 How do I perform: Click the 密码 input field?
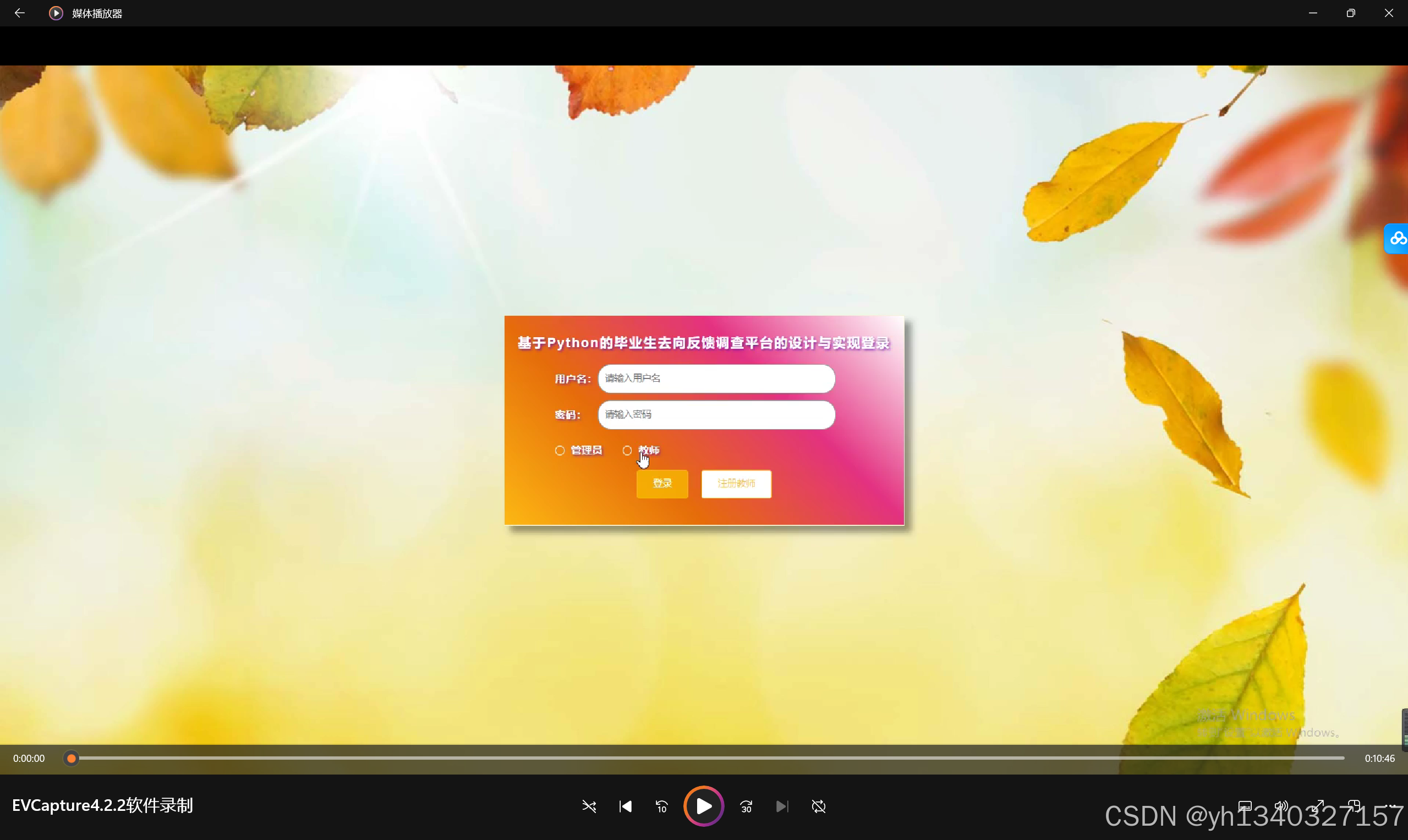[x=716, y=415]
